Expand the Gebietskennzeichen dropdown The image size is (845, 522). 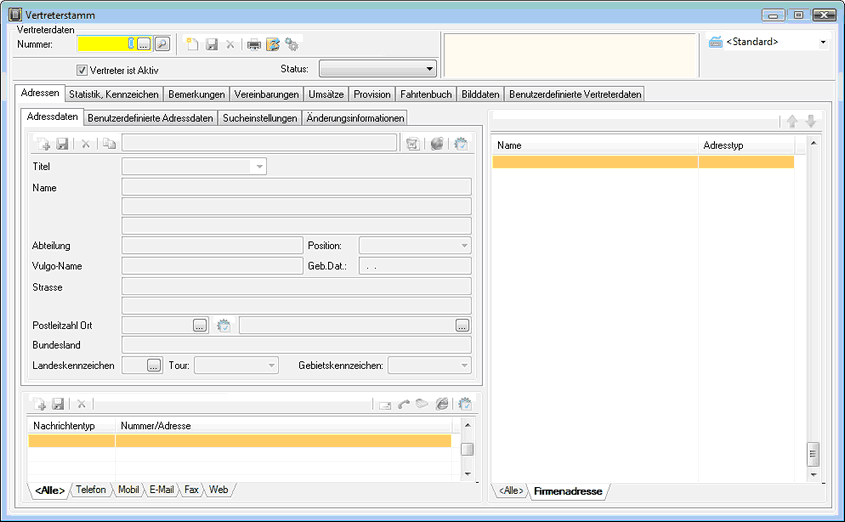[464, 365]
